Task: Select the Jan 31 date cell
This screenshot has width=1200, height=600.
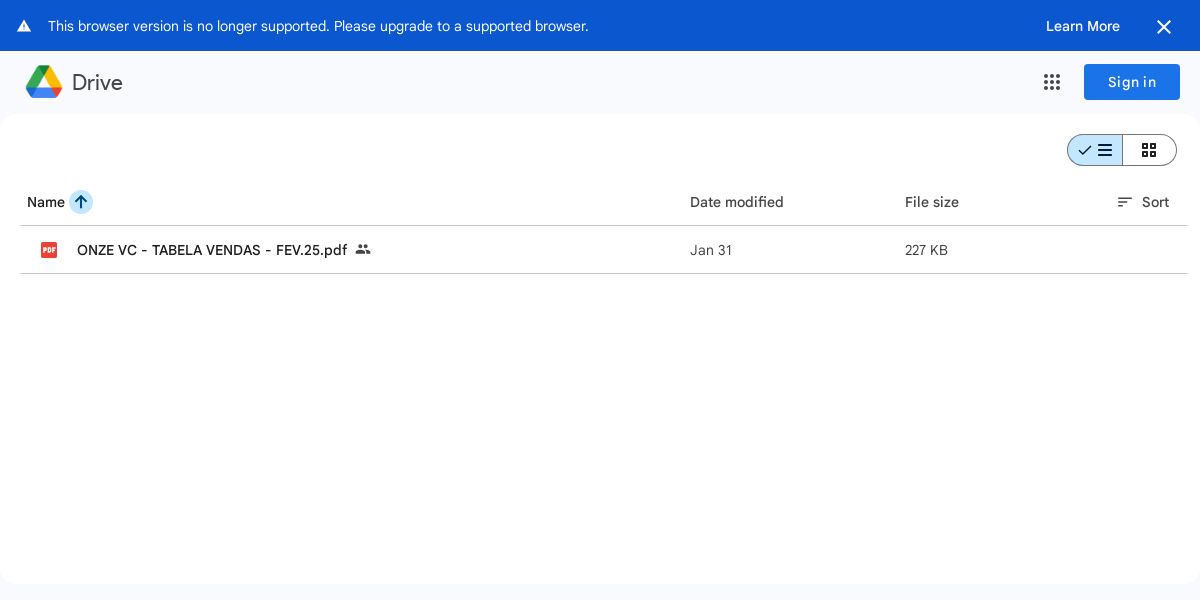Action: 711,250
